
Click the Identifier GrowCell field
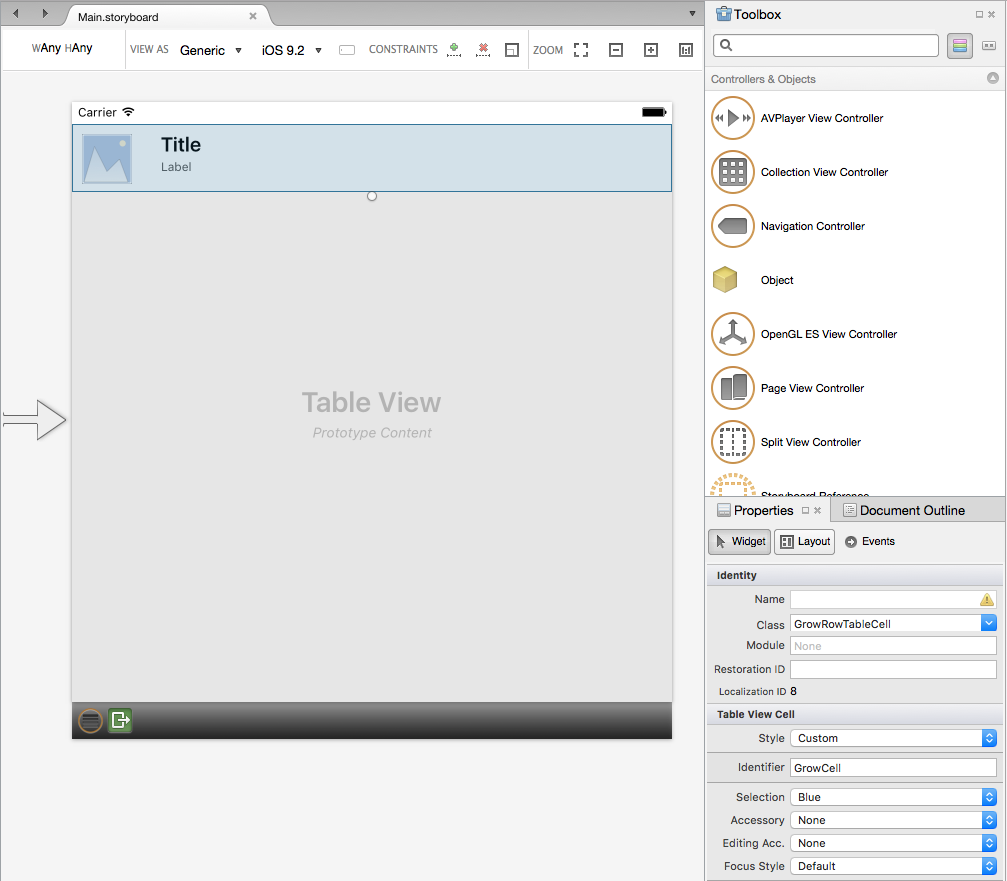coord(893,767)
